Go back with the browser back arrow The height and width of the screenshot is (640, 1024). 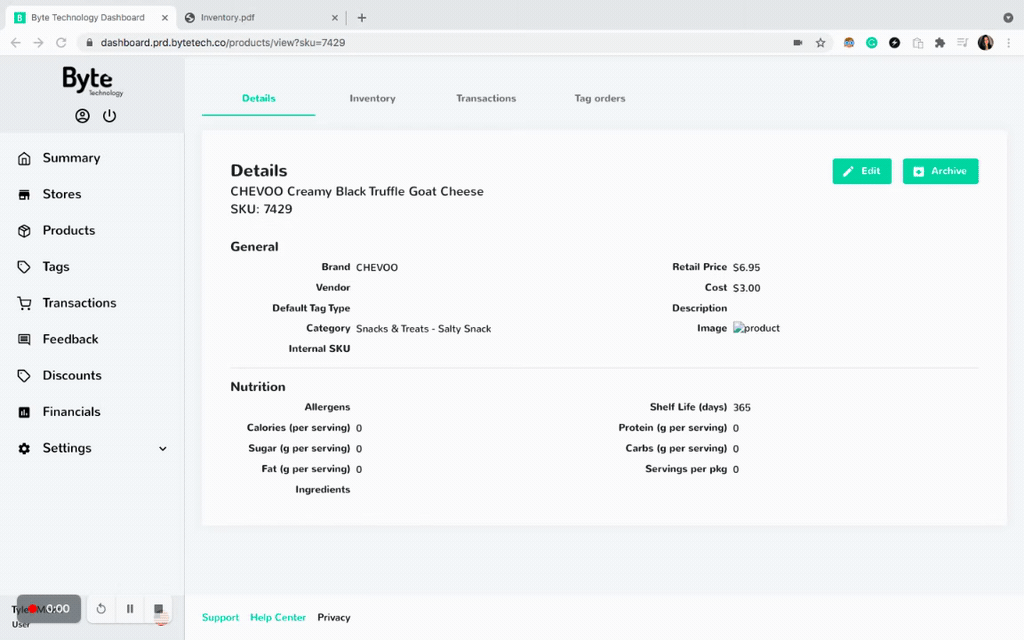[x=16, y=42]
